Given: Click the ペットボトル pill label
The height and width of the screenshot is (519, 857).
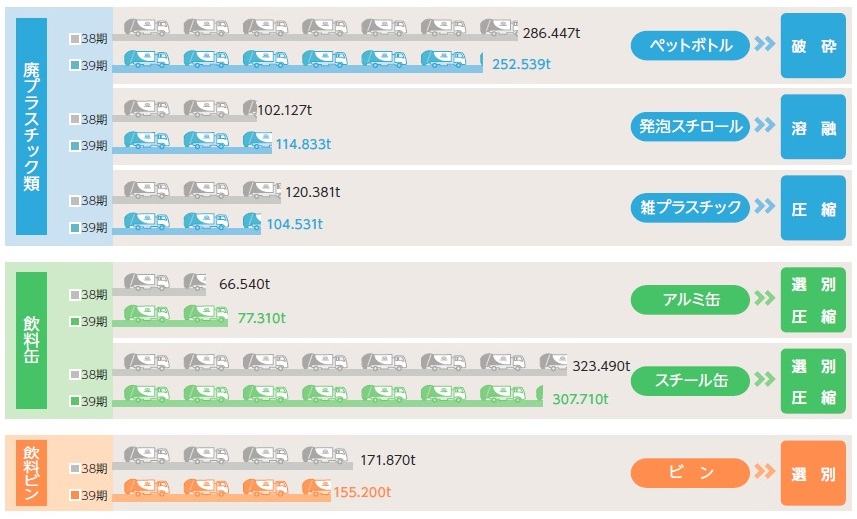Looking at the screenshot, I should coord(690,45).
